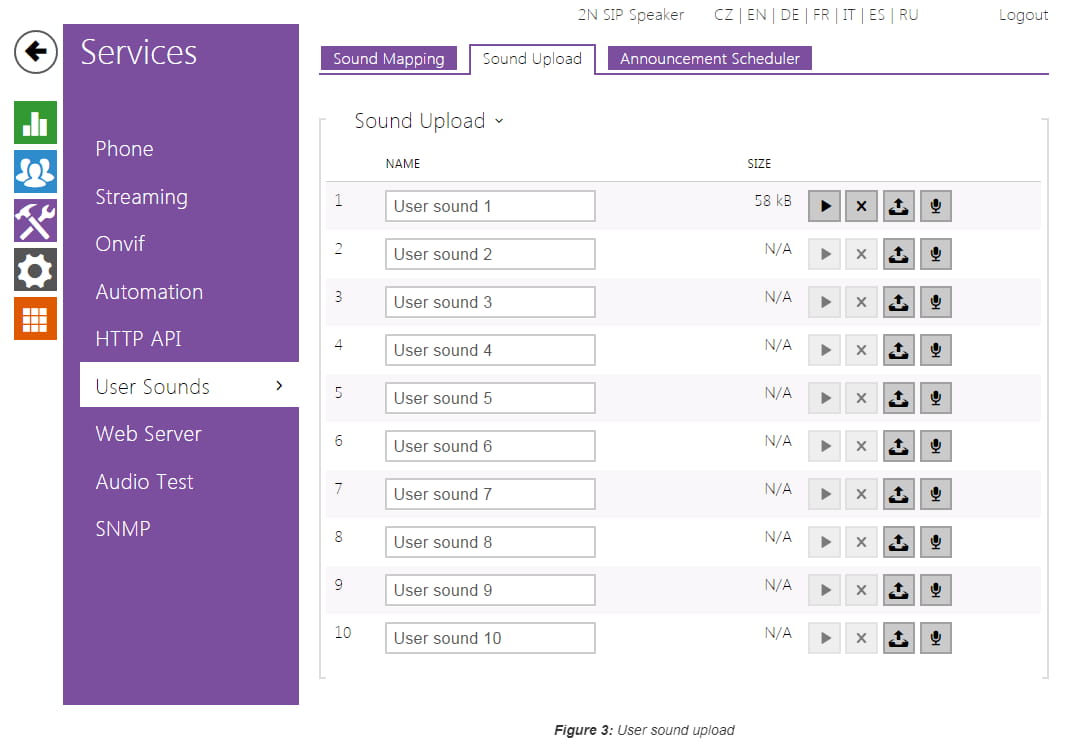Click the back arrow button
The image size is (1077, 748).
(36, 52)
